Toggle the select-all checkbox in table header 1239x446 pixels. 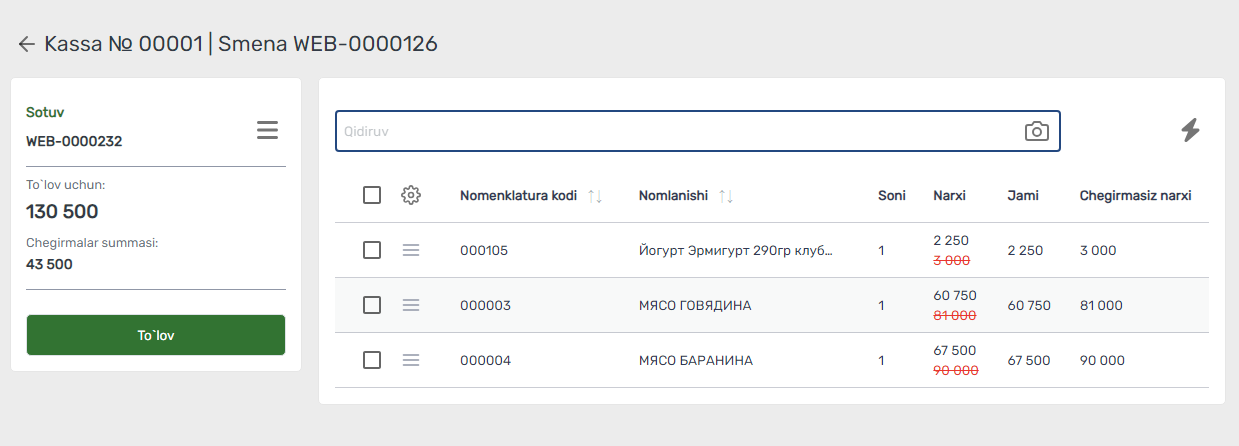tap(372, 195)
